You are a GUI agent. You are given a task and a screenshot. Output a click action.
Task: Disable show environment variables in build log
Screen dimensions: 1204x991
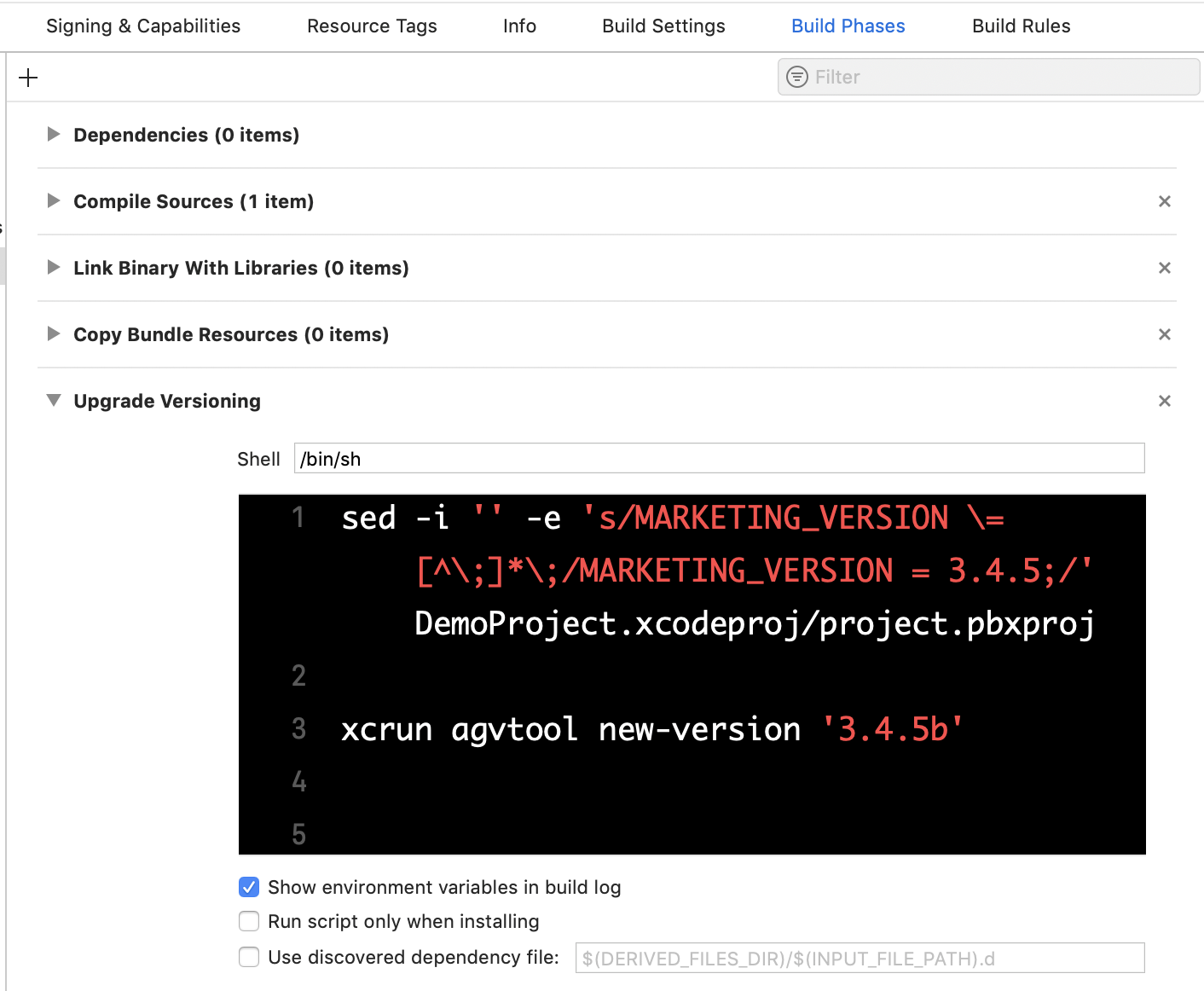[248, 887]
